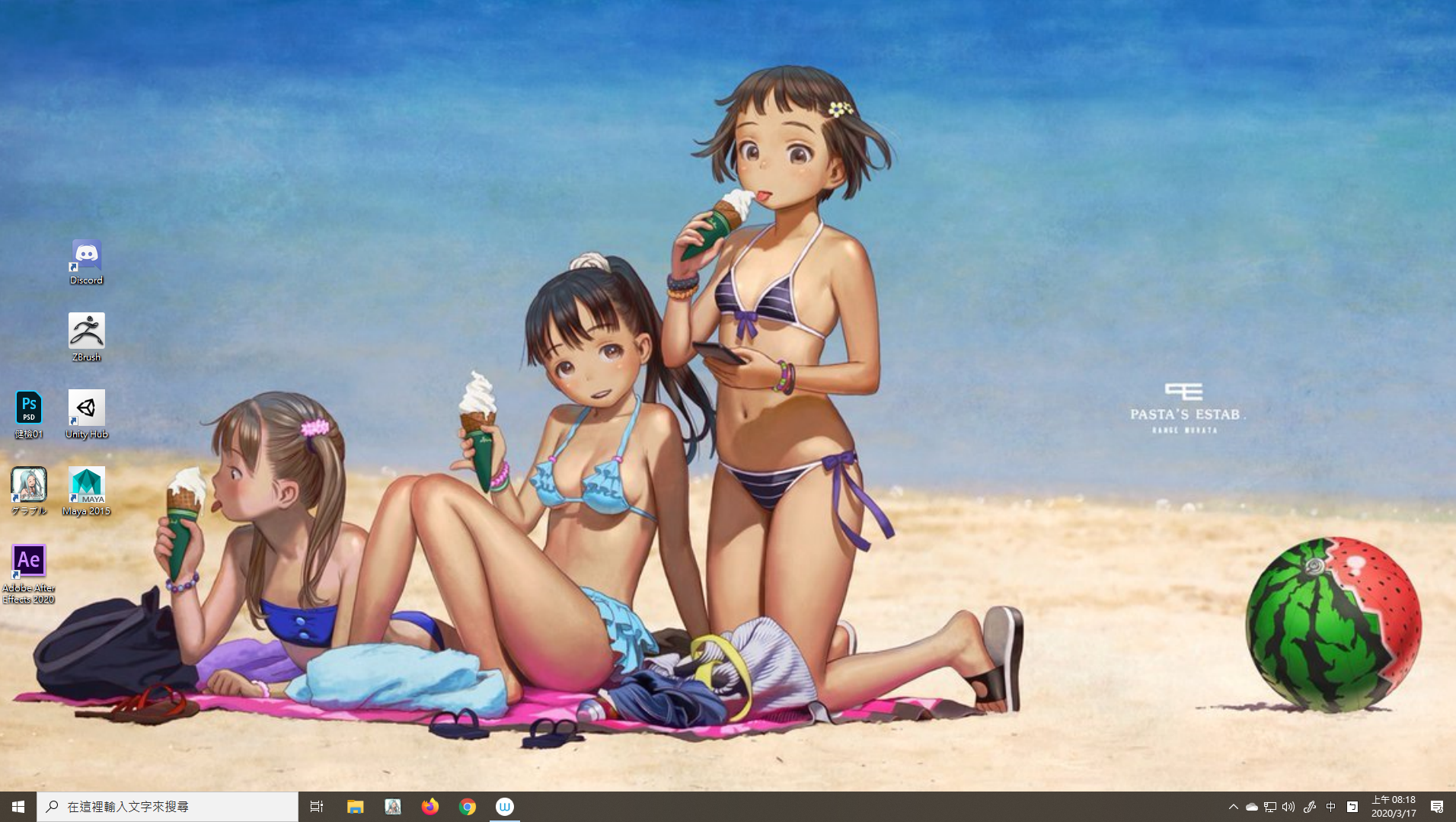Launch Firefox from the taskbar
This screenshot has width=1456, height=822.
429,806
